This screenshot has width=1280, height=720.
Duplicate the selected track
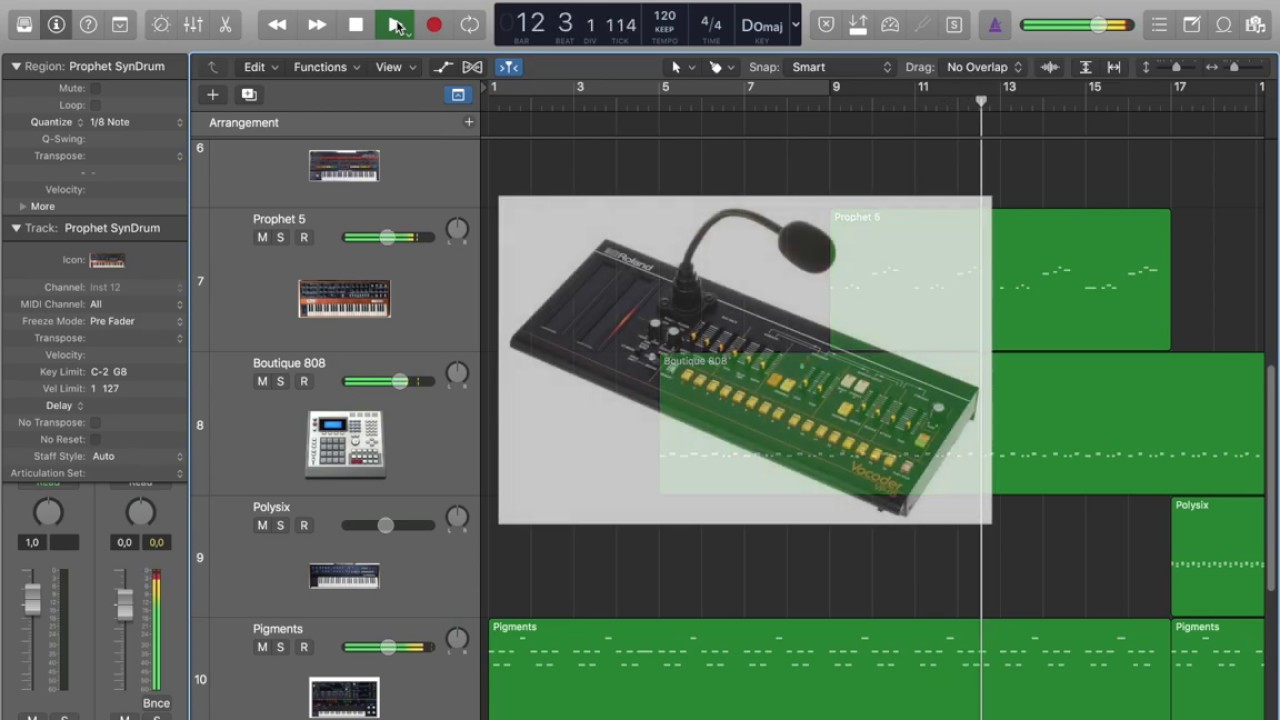click(249, 94)
